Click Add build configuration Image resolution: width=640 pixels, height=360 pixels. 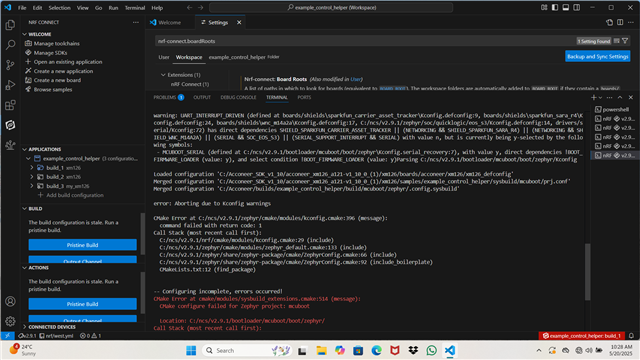(75, 195)
